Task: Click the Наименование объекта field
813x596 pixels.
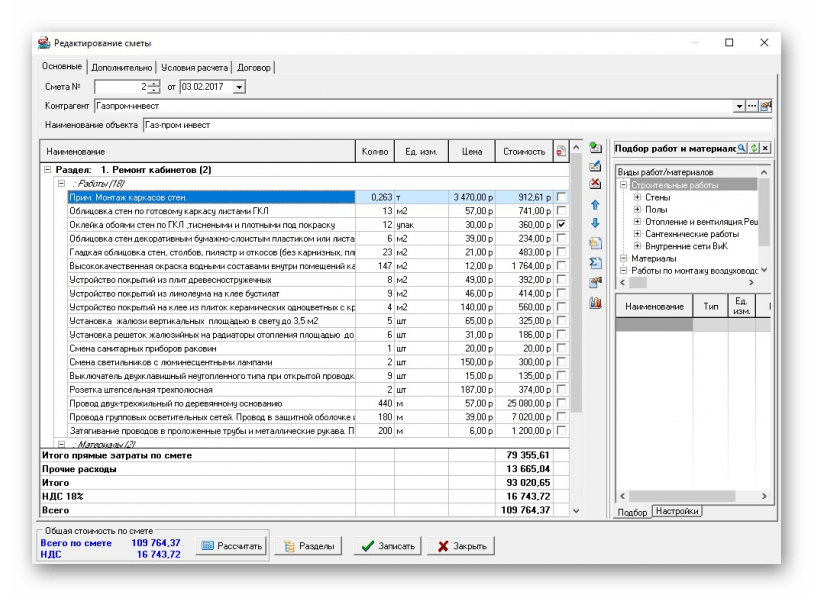Action: [457, 125]
